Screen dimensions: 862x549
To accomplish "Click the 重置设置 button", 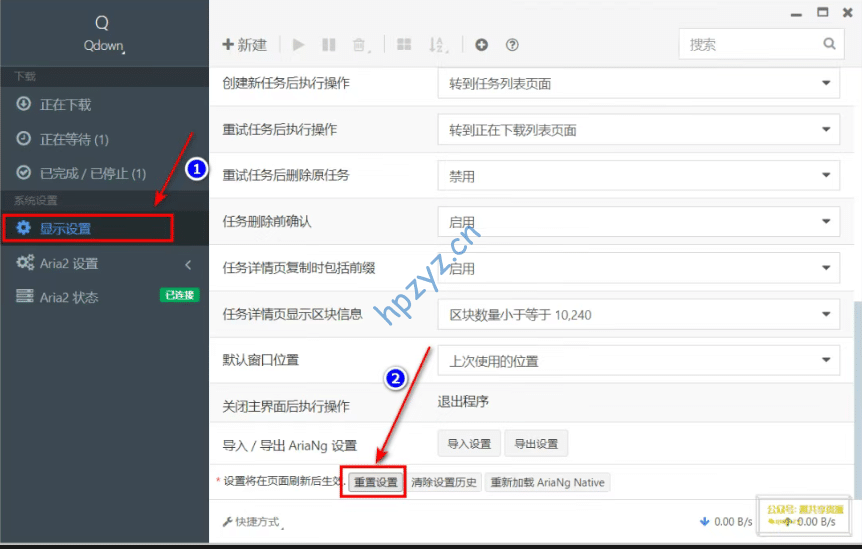I will [376, 482].
